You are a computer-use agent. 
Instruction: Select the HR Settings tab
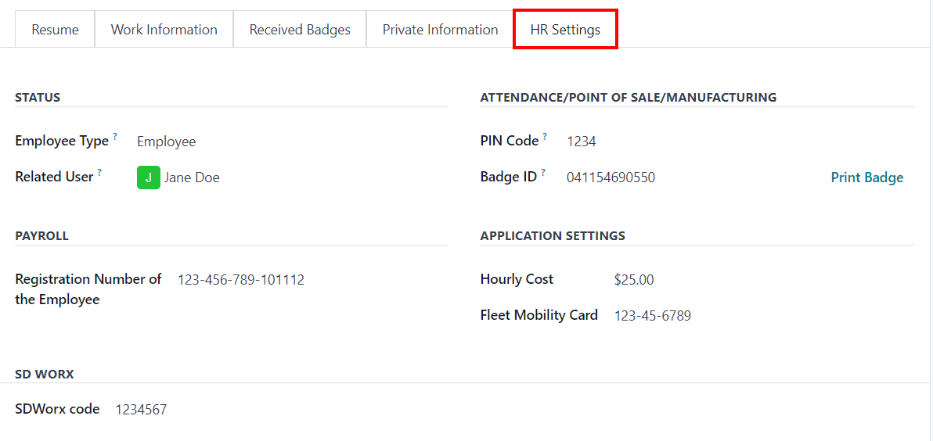pyautogui.click(x=565, y=30)
